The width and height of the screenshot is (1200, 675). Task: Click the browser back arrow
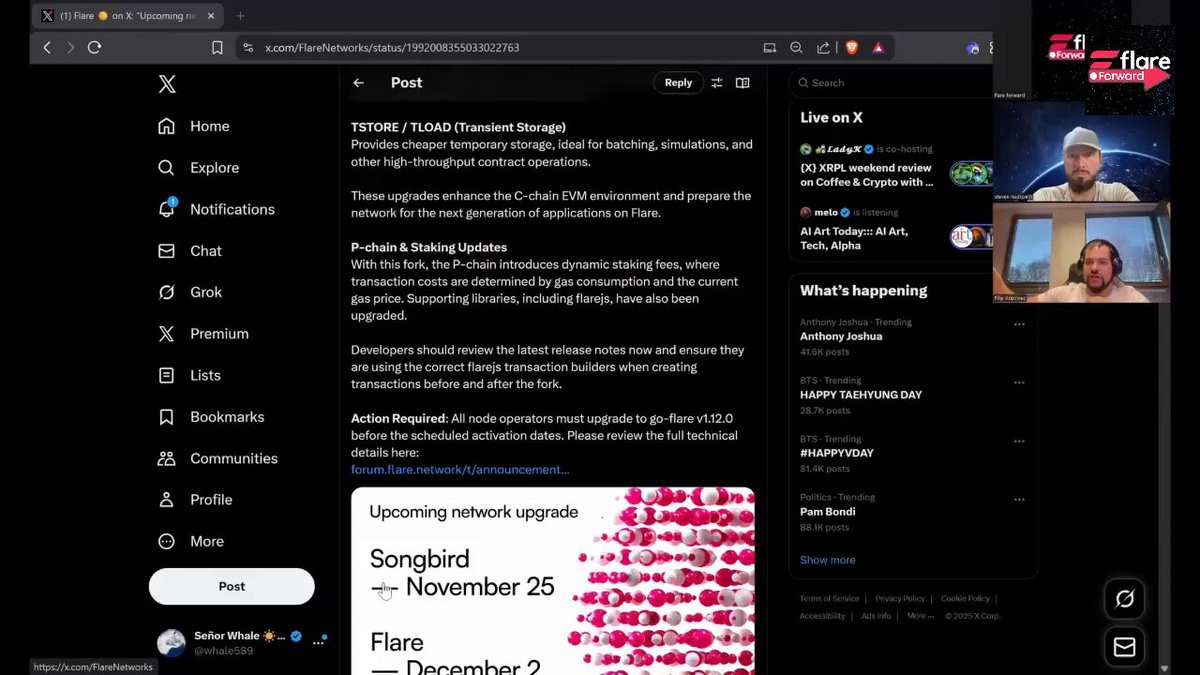pos(47,47)
